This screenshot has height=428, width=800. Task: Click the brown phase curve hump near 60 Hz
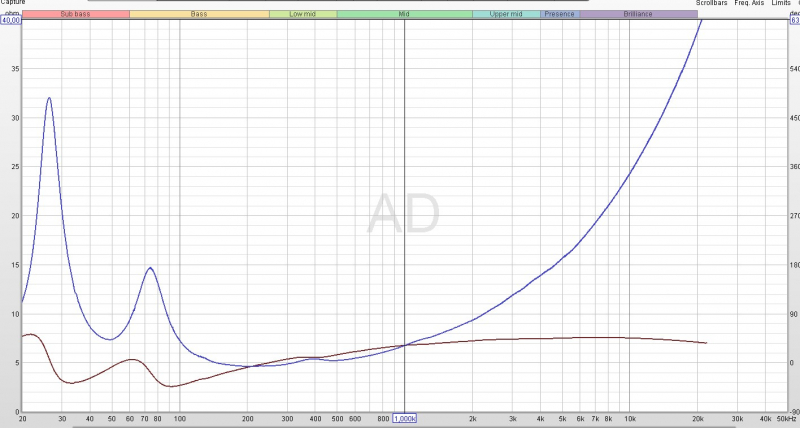pos(132,360)
